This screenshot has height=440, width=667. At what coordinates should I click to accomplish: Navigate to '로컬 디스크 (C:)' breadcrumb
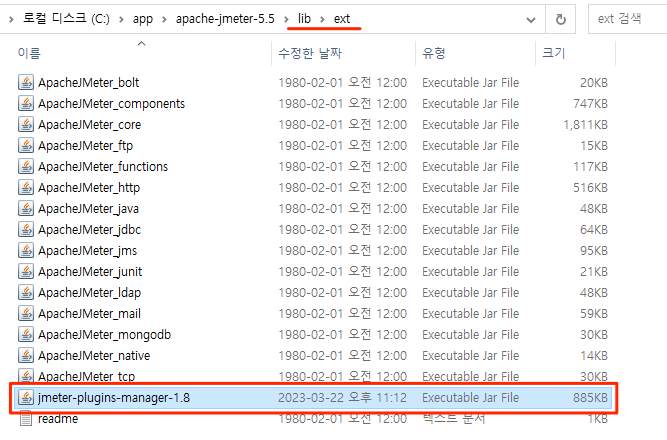pyautogui.click(x=66, y=19)
